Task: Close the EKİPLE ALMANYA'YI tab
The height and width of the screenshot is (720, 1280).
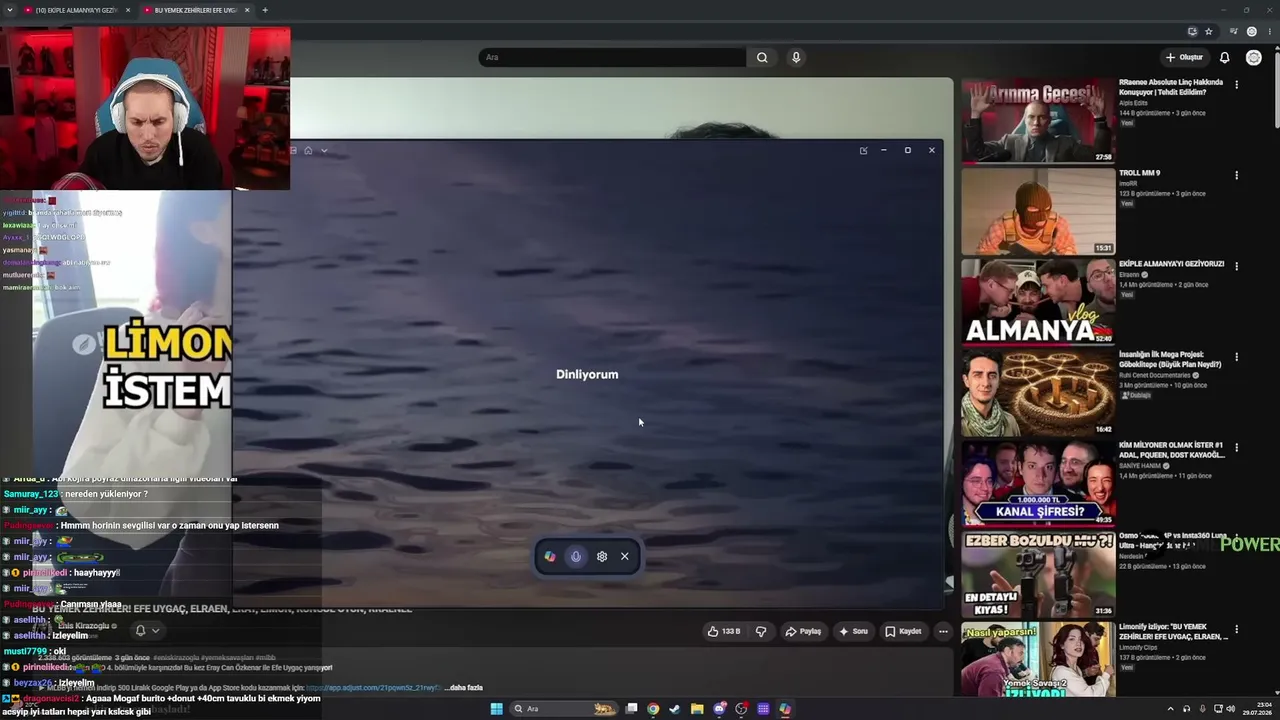Action: tap(128, 10)
